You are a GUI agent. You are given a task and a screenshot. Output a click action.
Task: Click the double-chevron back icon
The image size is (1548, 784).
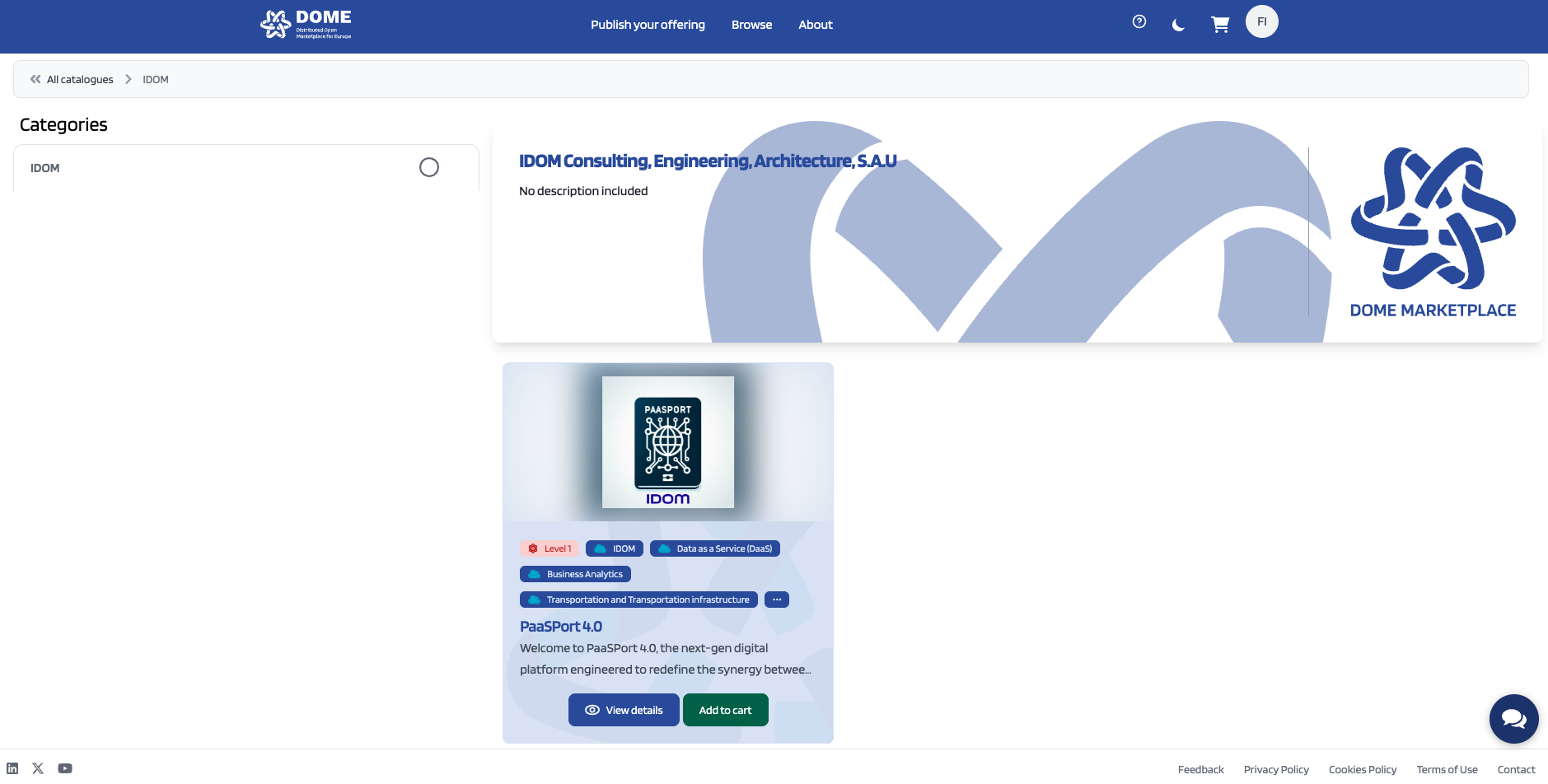point(35,79)
